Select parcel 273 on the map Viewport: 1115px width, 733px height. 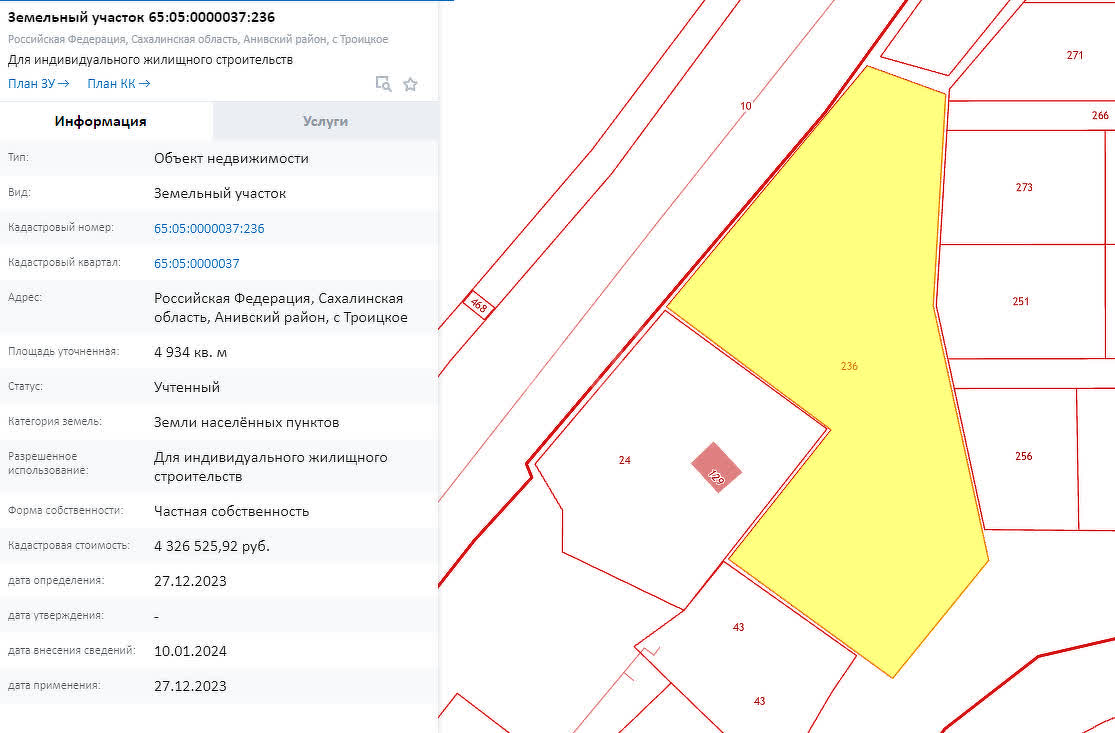pos(1022,186)
